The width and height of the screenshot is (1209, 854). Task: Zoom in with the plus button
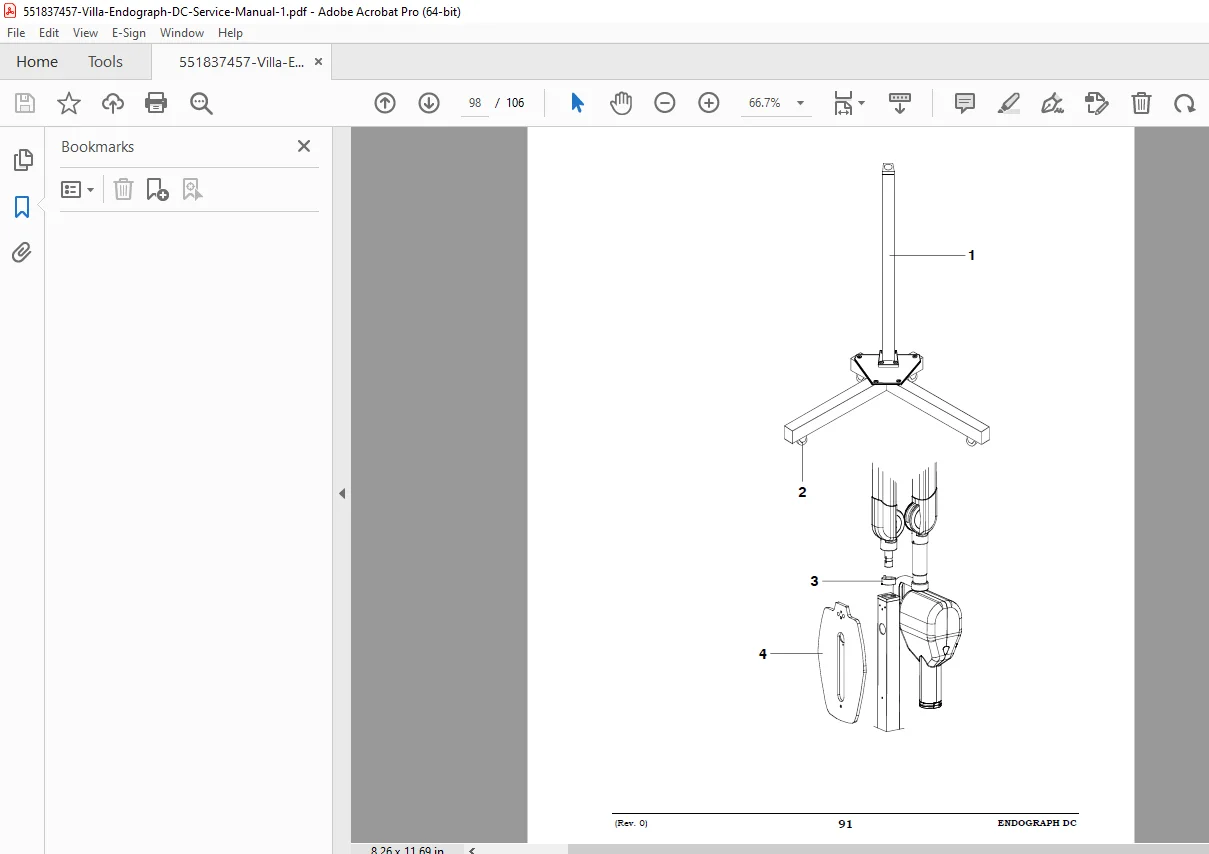(709, 103)
